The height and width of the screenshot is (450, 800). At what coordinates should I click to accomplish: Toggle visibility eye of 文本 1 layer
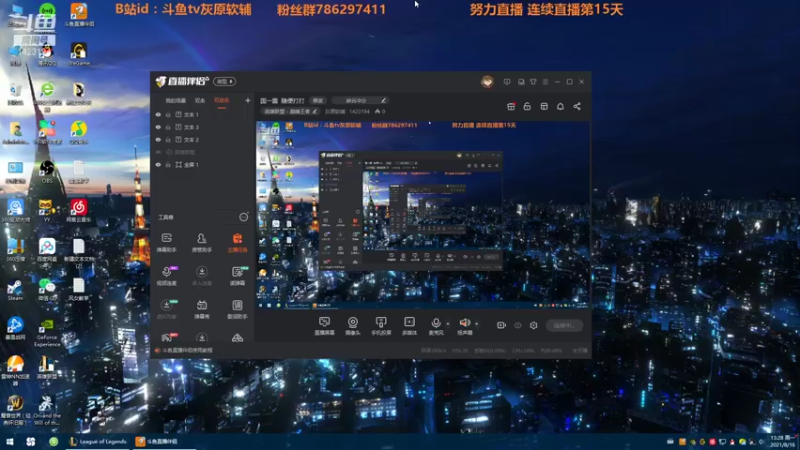tap(158, 115)
